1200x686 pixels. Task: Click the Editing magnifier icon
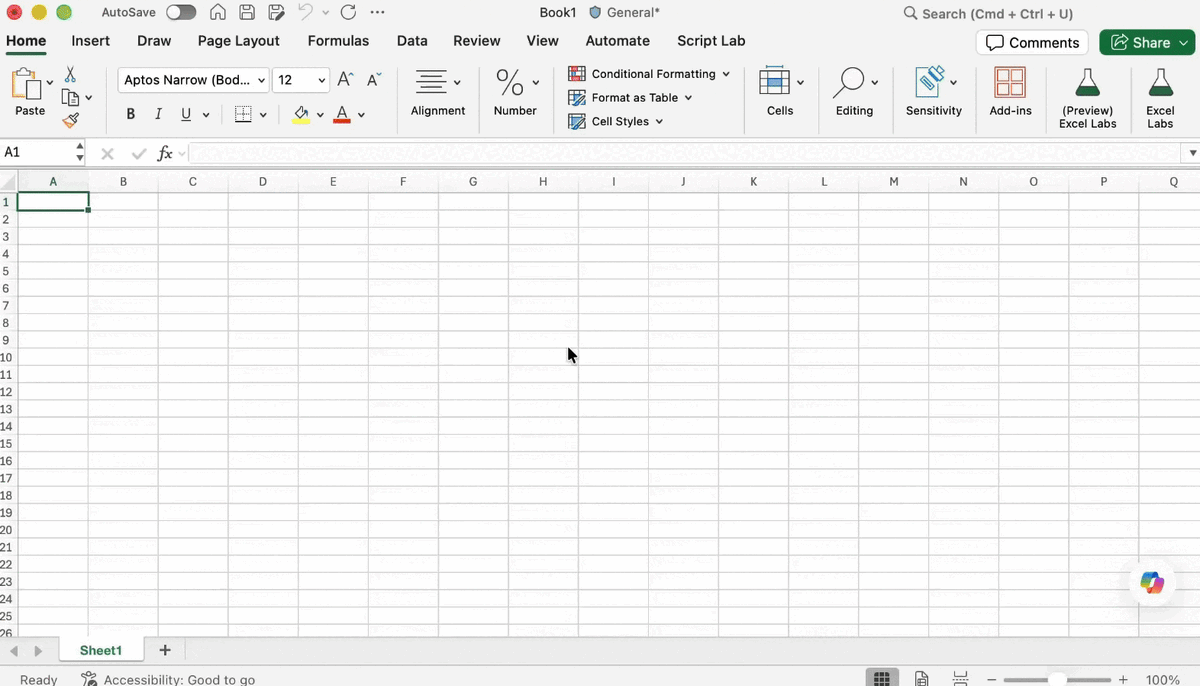850,82
